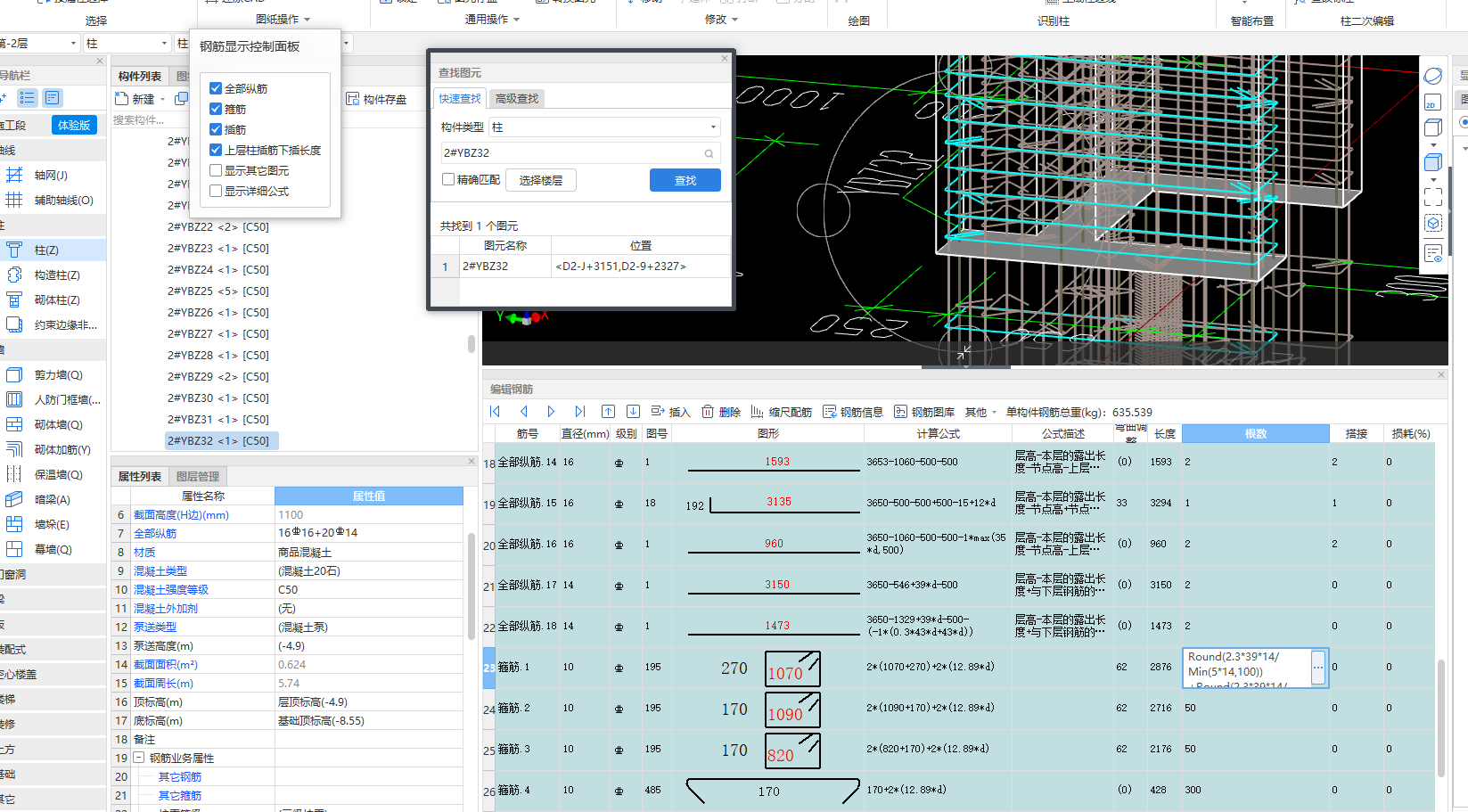Select the wireframe cube view icon

pos(1433,128)
